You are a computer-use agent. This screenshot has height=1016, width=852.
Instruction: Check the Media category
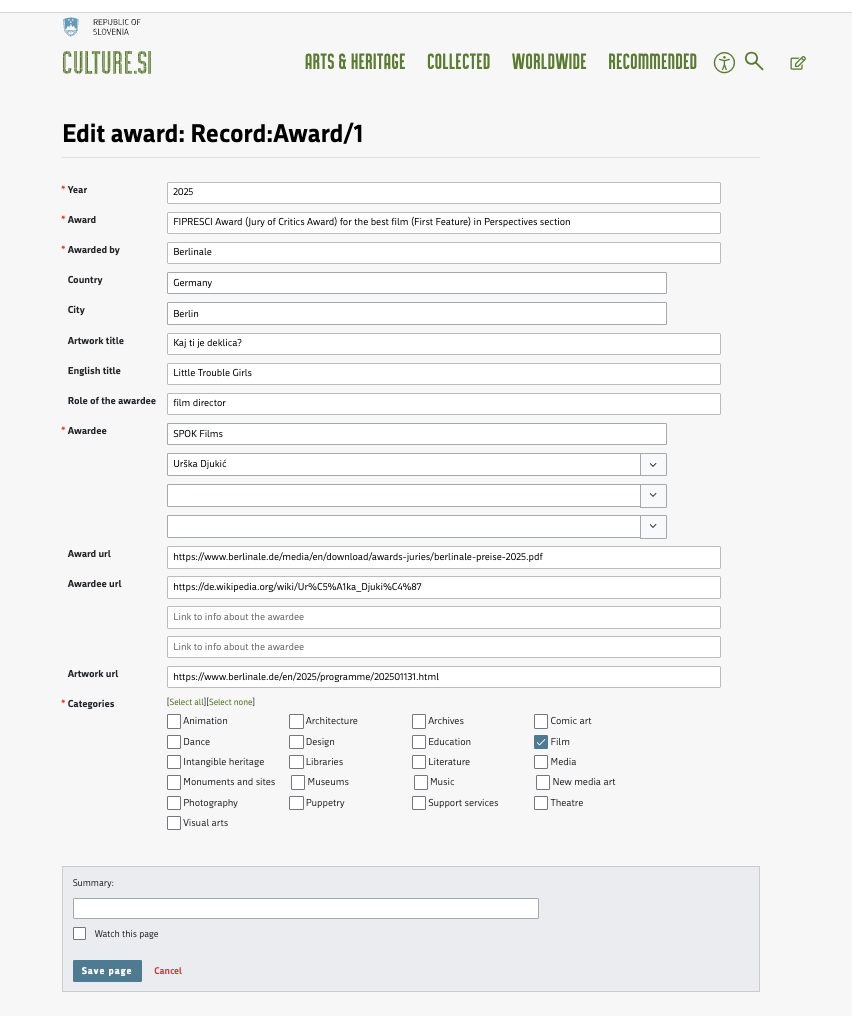pos(541,762)
